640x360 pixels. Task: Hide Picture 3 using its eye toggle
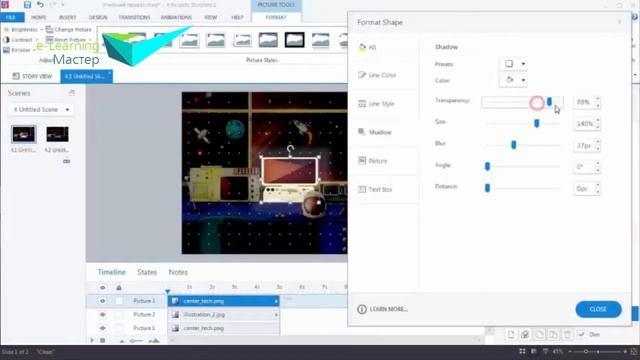point(102,301)
